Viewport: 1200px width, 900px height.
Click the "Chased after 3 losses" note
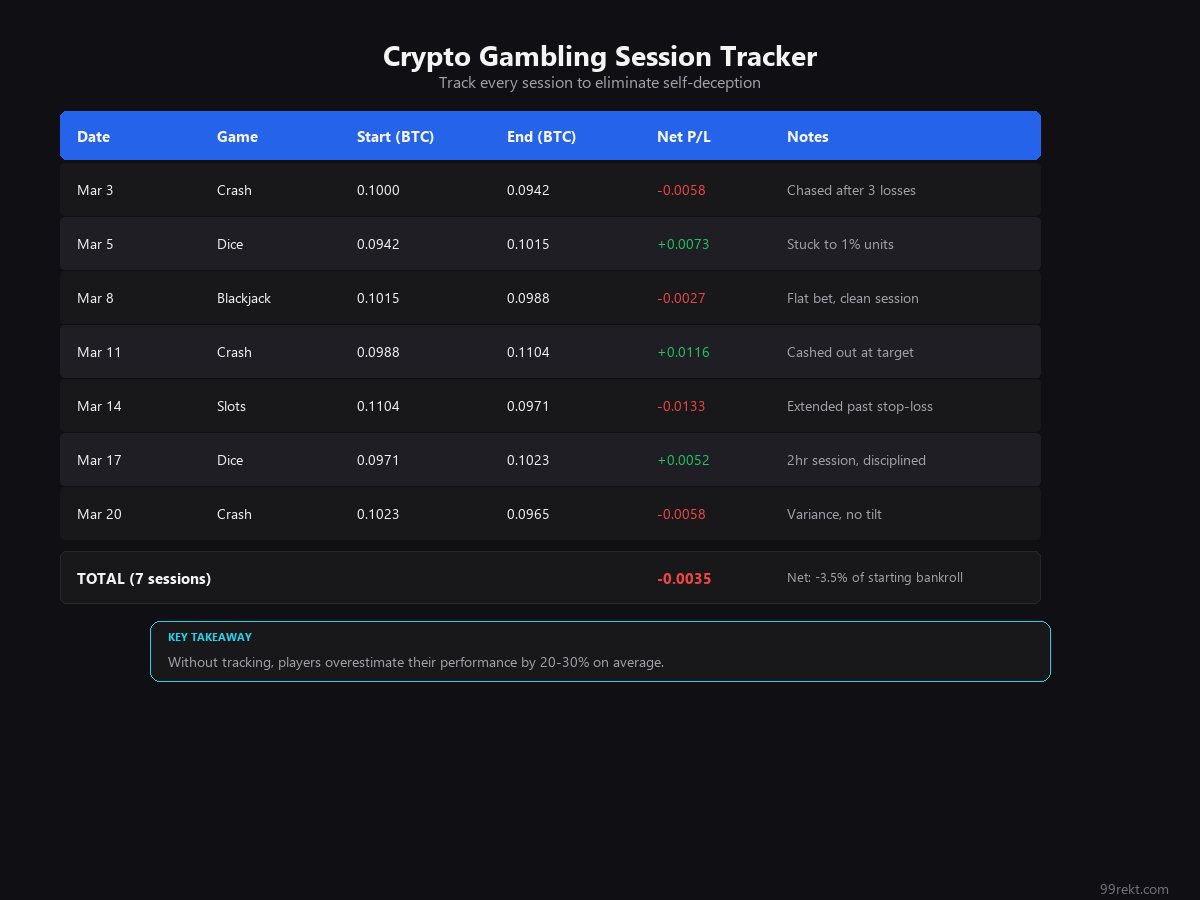click(x=851, y=190)
